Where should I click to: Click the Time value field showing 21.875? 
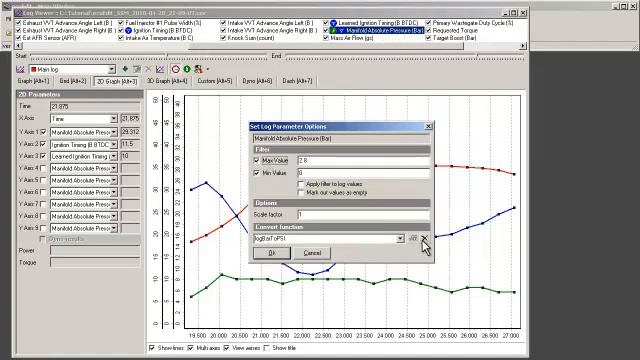95,107
